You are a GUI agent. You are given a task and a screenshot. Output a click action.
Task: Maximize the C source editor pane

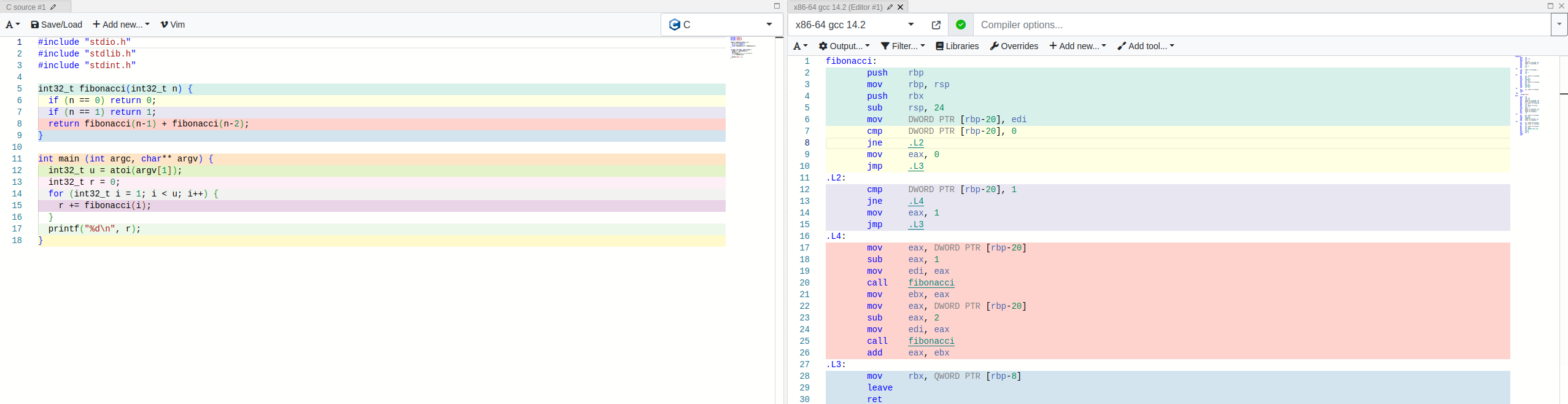pyautogui.click(x=777, y=6)
